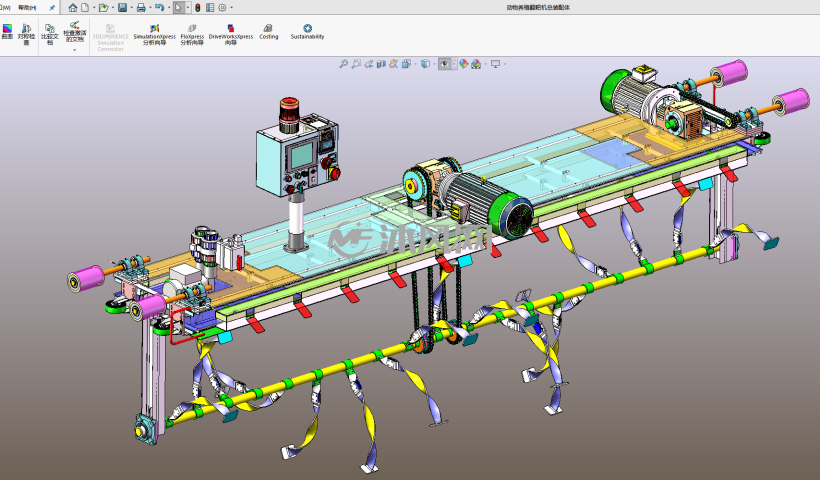Expand Hide/Show Items dropdown arrow

(453, 64)
